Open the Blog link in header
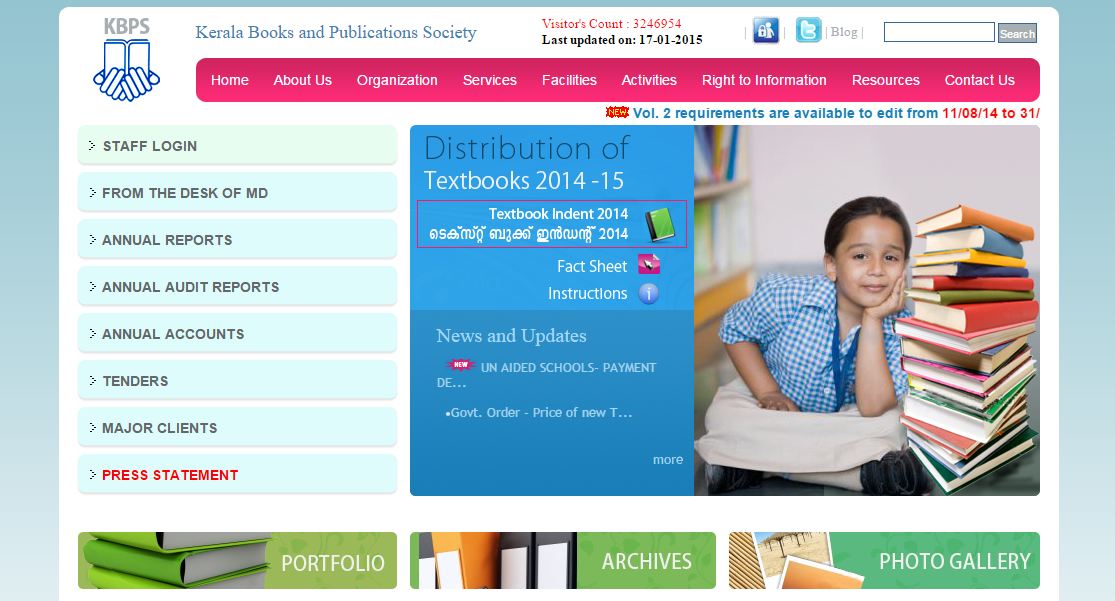Viewport: 1115px width, 601px height. [844, 32]
